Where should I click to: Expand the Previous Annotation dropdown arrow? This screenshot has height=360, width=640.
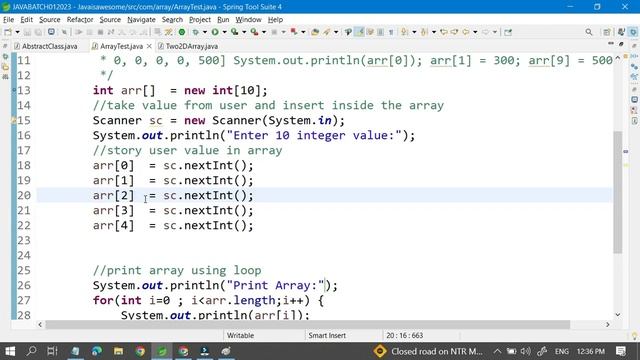(434, 32)
